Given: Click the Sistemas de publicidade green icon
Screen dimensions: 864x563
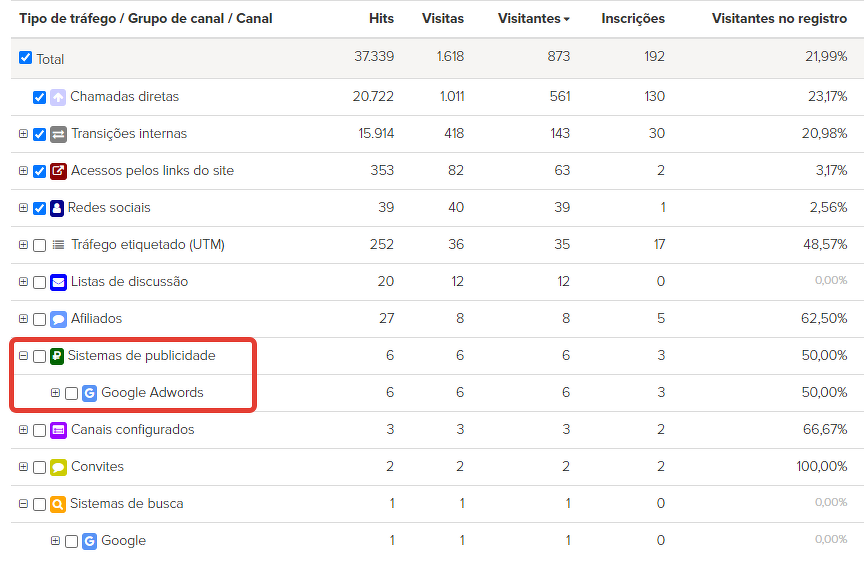Looking at the screenshot, I should [x=57, y=356].
